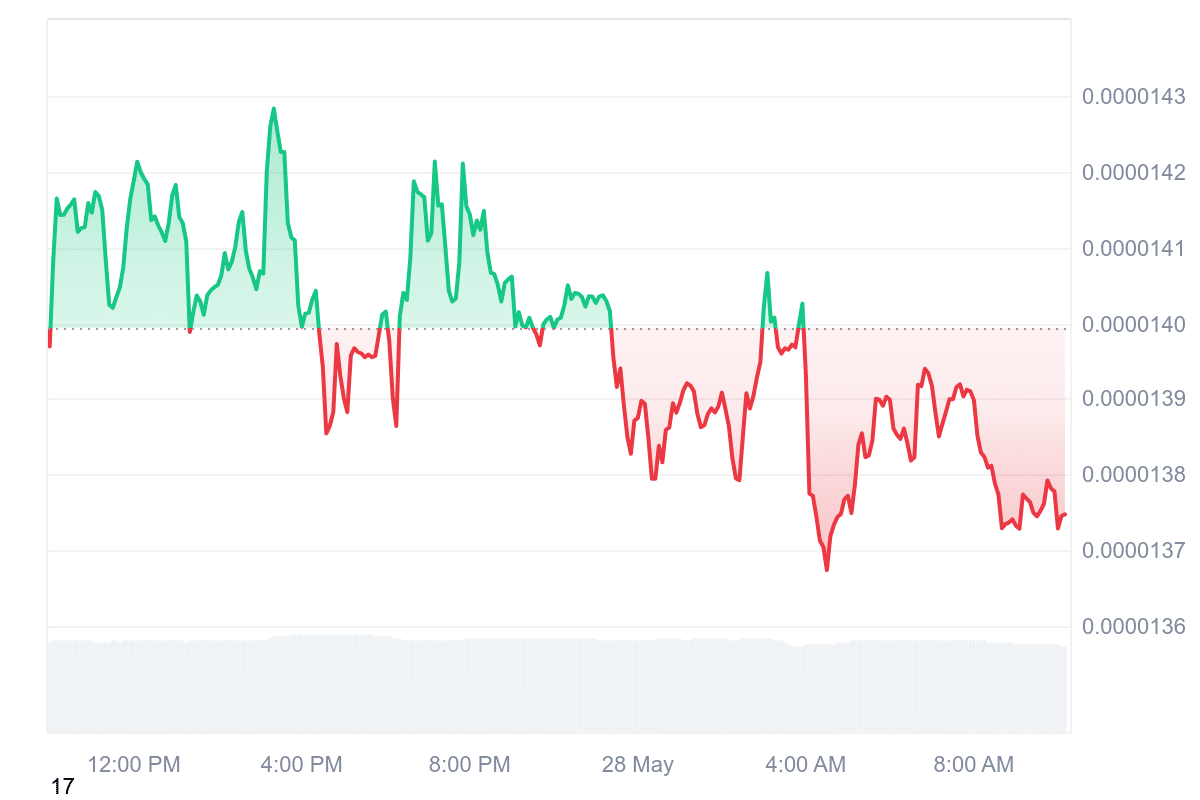The image size is (1200, 800).
Task: Click the 8:00 PM time label
Action: (x=469, y=765)
